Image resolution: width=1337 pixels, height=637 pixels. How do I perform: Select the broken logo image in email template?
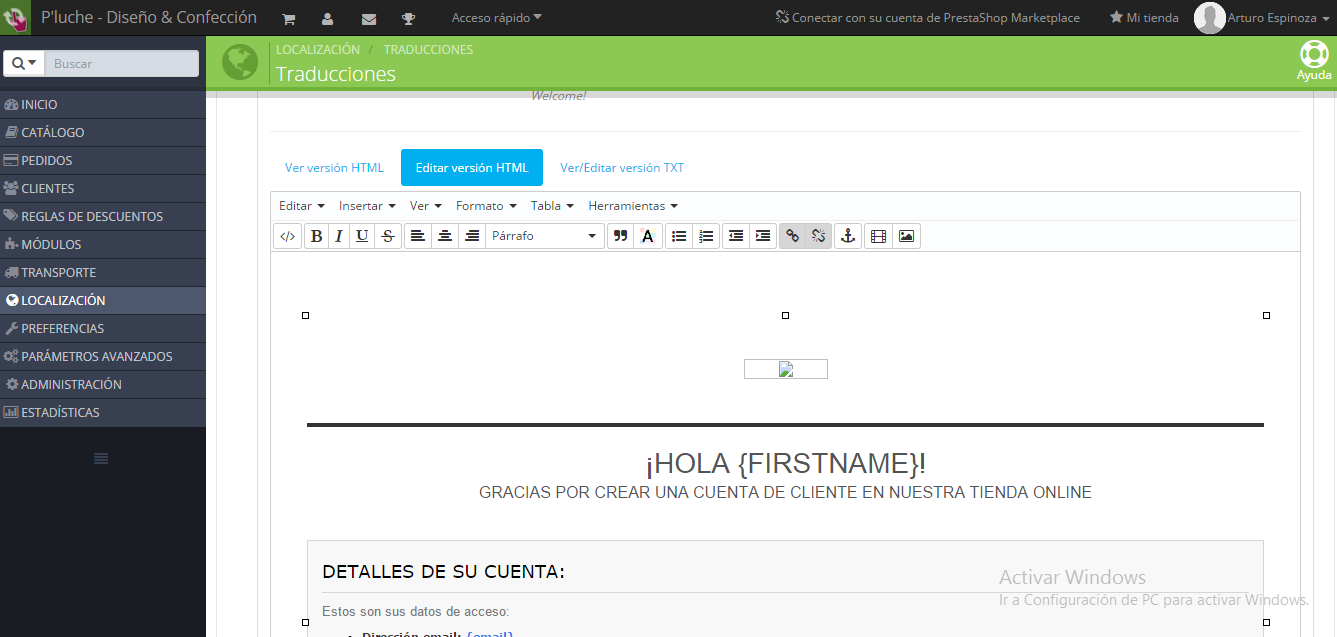tap(786, 369)
